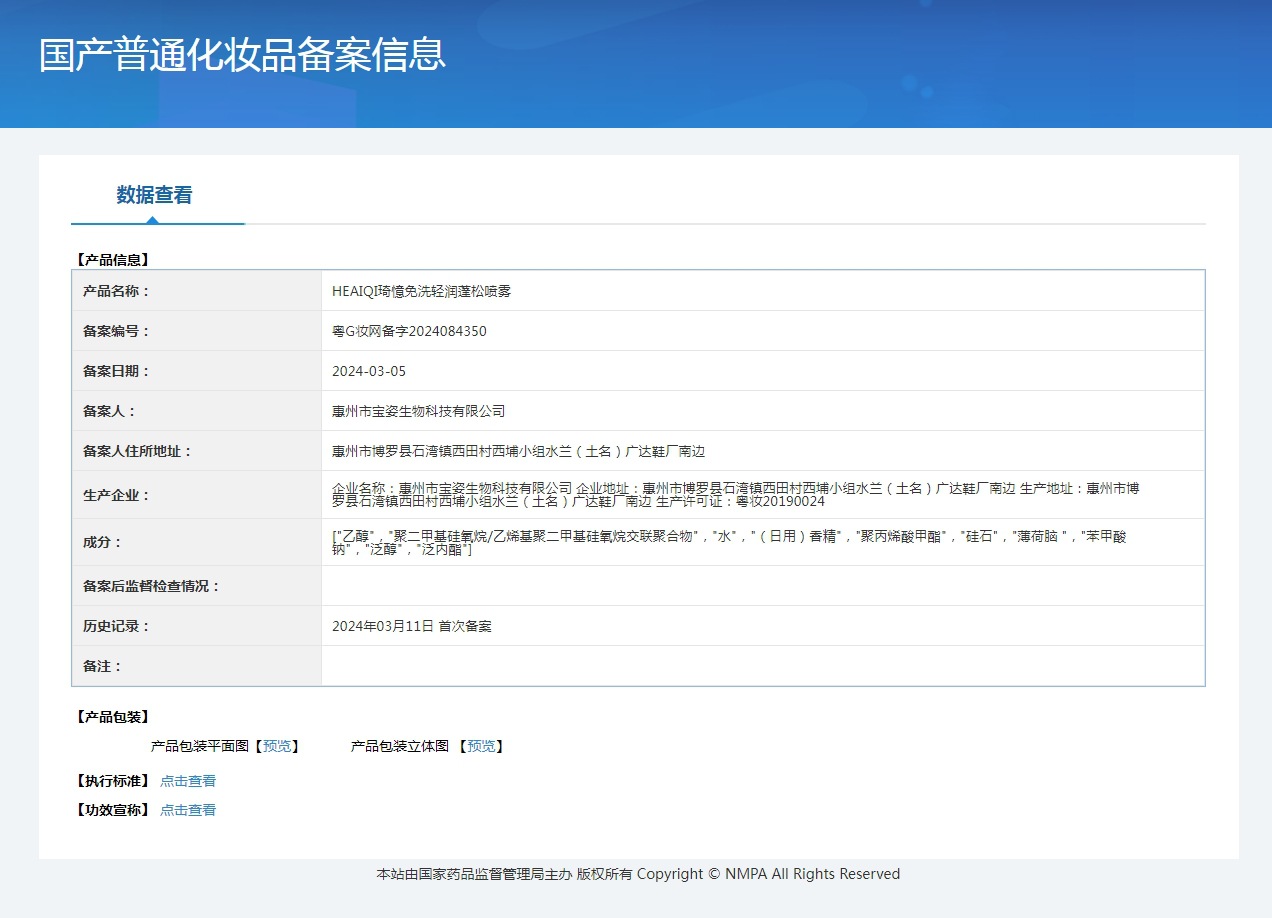Image resolution: width=1272 pixels, height=918 pixels.
Task: Click the 备案人住所地址 address value
Action: point(518,451)
